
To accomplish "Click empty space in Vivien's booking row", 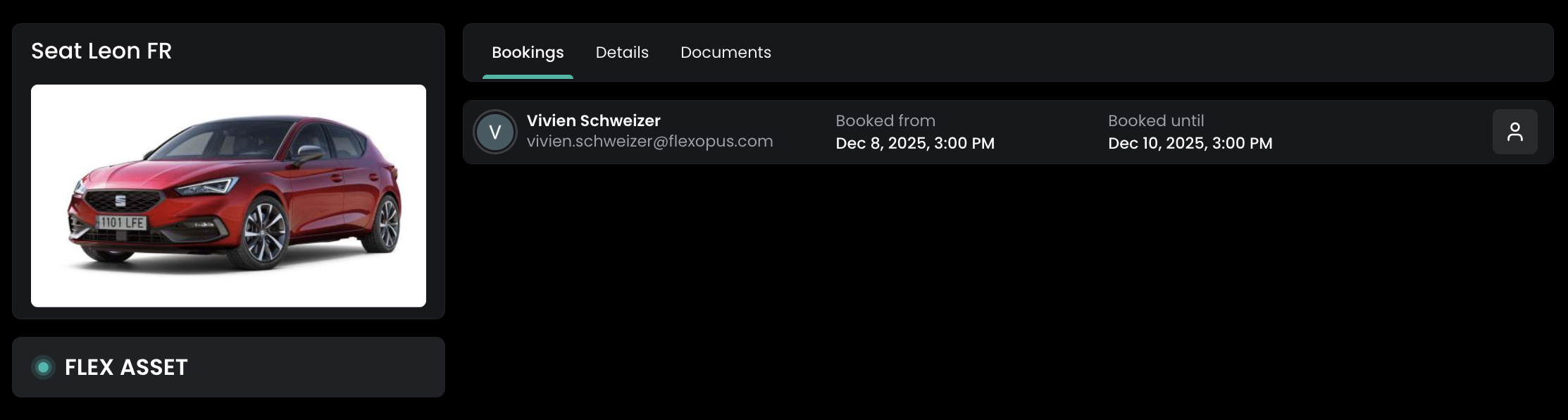I will [x=1381, y=132].
